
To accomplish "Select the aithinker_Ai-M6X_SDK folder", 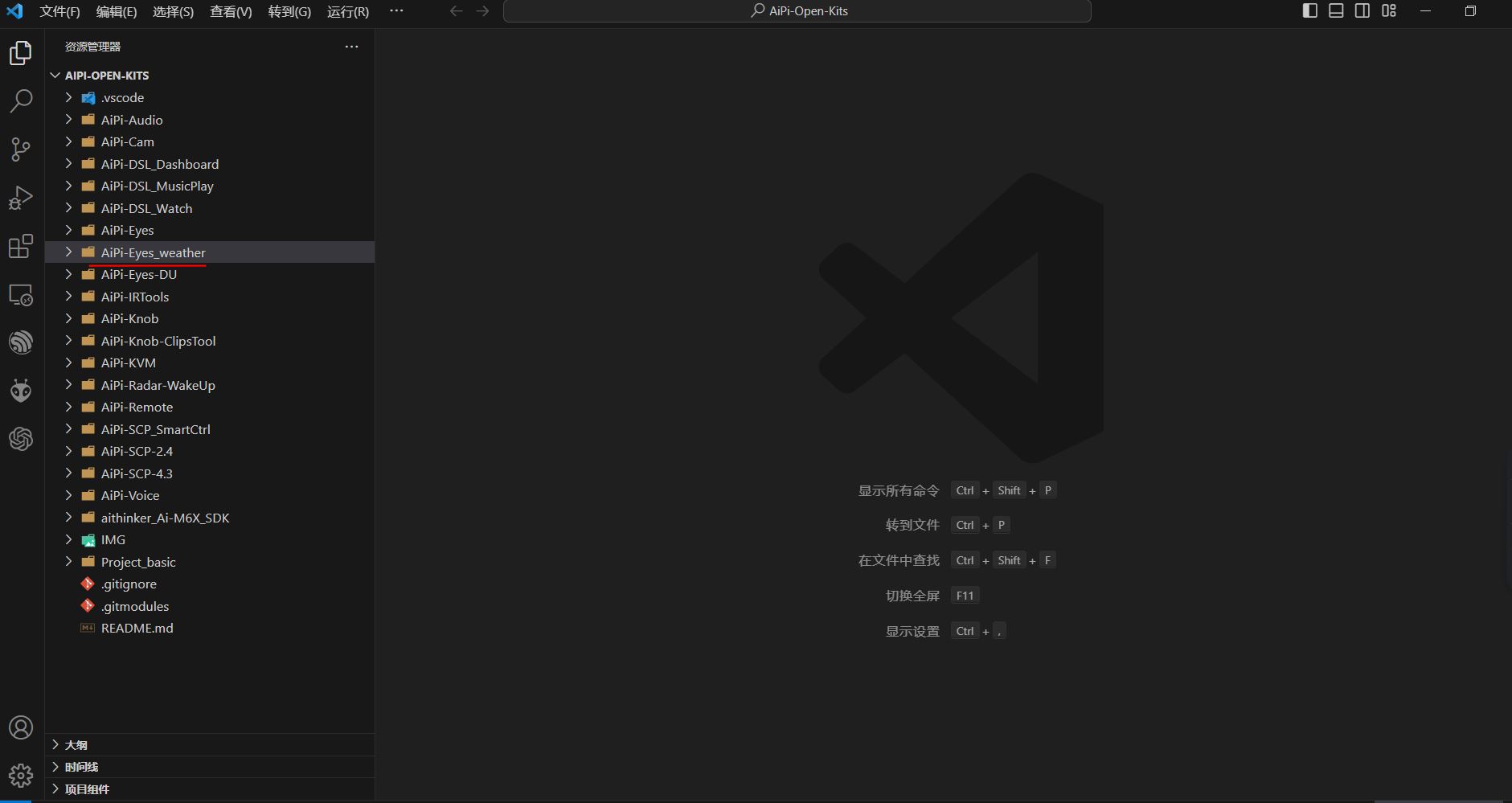I will point(210,518).
